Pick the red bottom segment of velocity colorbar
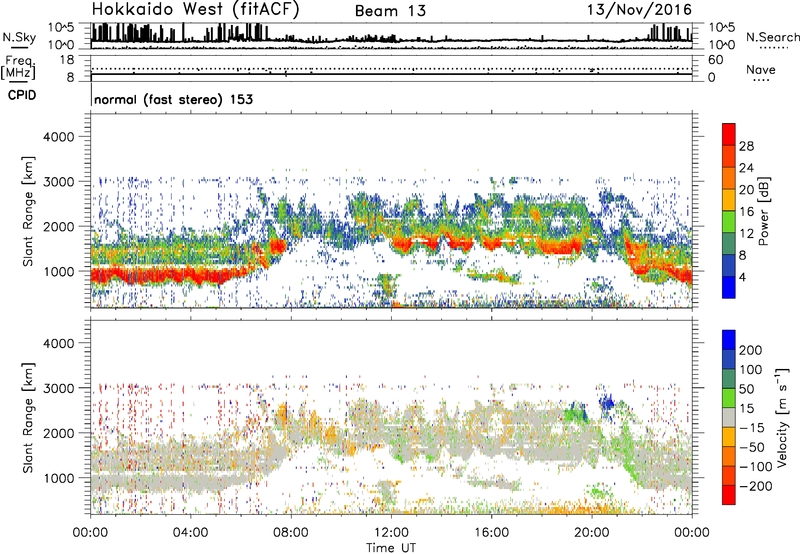This screenshot has height=554, width=800. (729, 495)
